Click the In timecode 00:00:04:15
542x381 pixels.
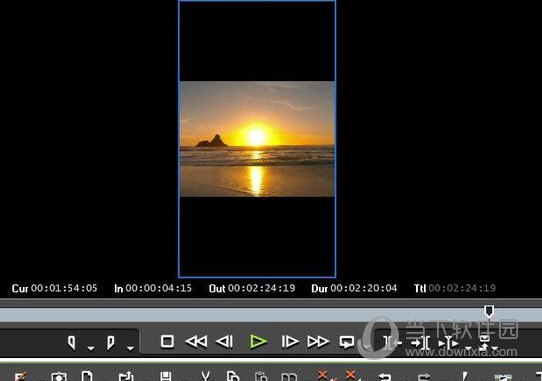point(159,288)
